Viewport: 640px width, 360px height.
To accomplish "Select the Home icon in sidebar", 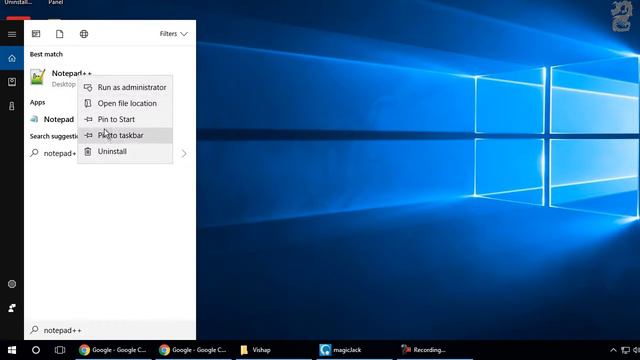I will [12, 58].
